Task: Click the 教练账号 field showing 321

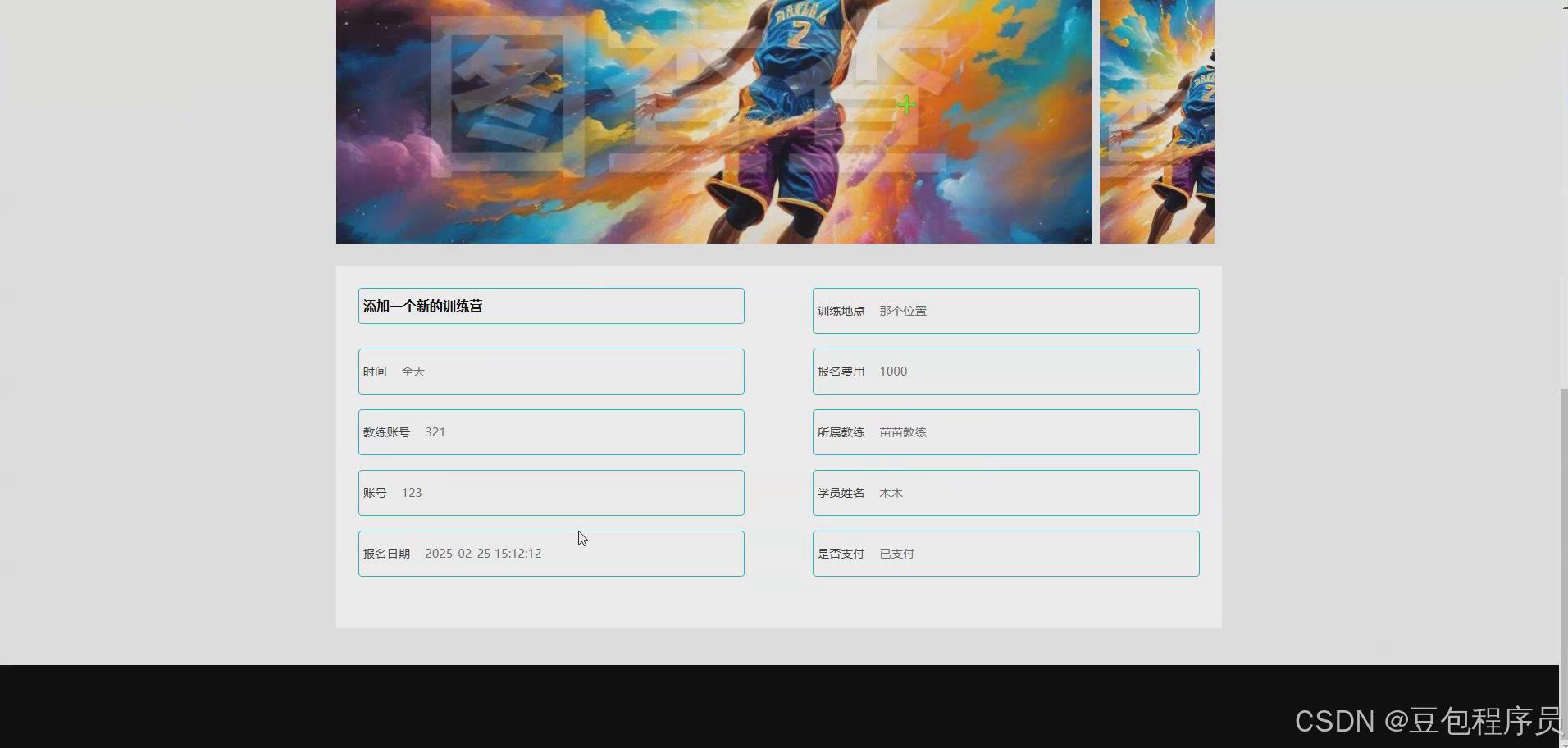Action: pyautogui.click(x=551, y=432)
